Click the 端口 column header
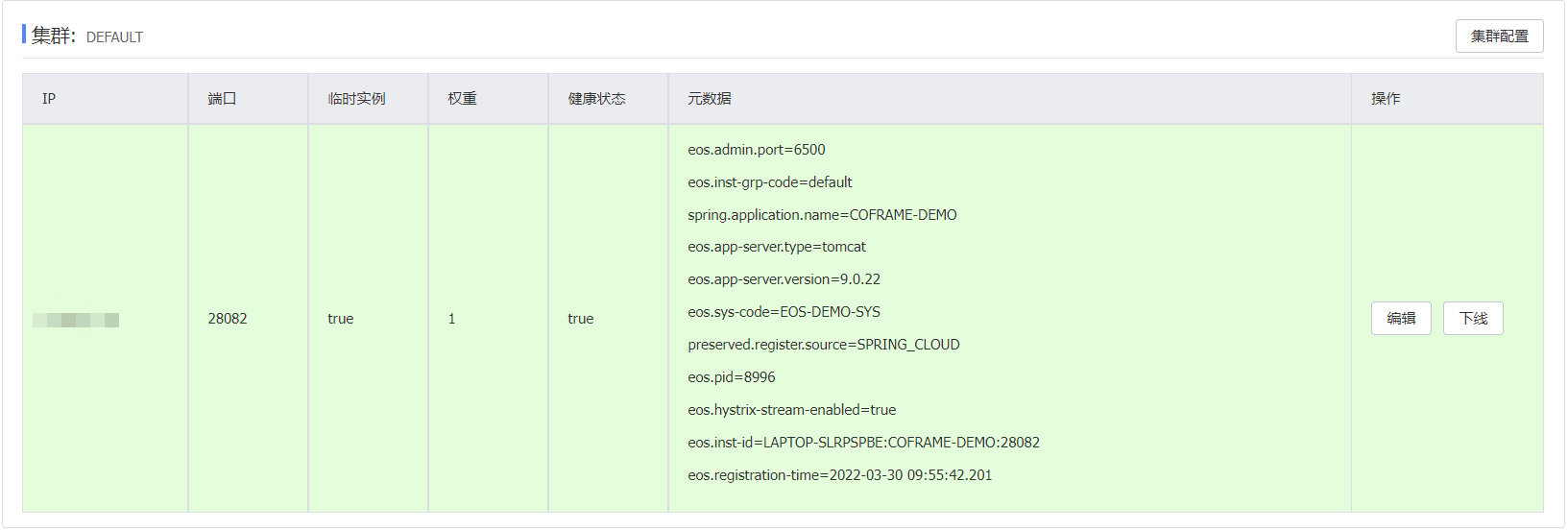1568x530 pixels. (222, 99)
